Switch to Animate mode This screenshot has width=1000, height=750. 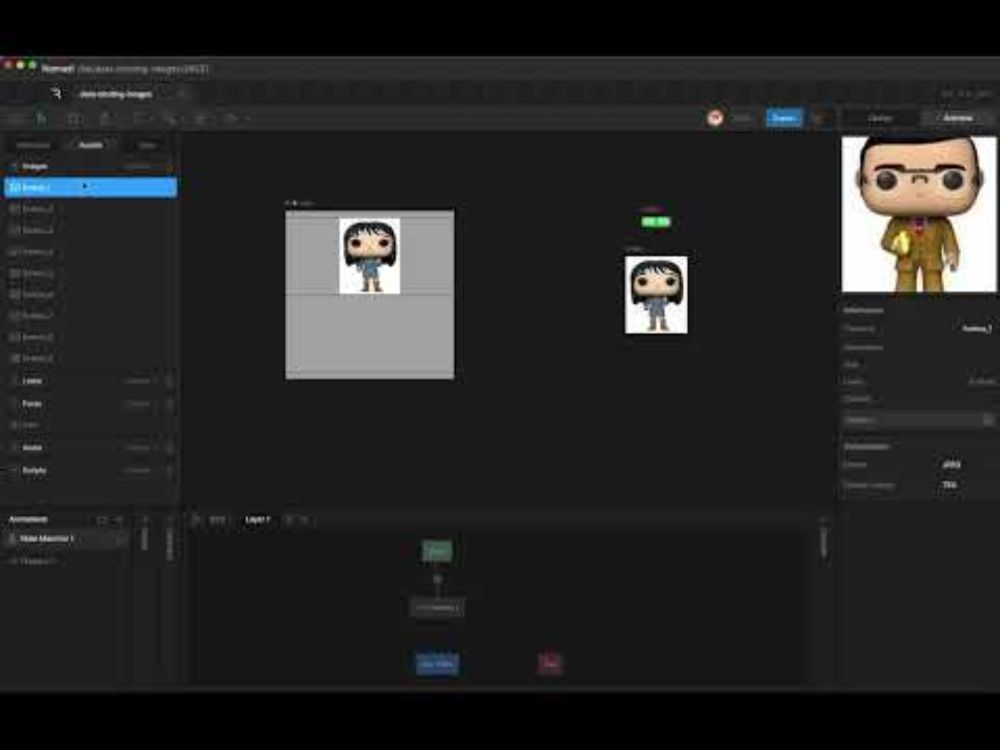pyautogui.click(x=957, y=118)
